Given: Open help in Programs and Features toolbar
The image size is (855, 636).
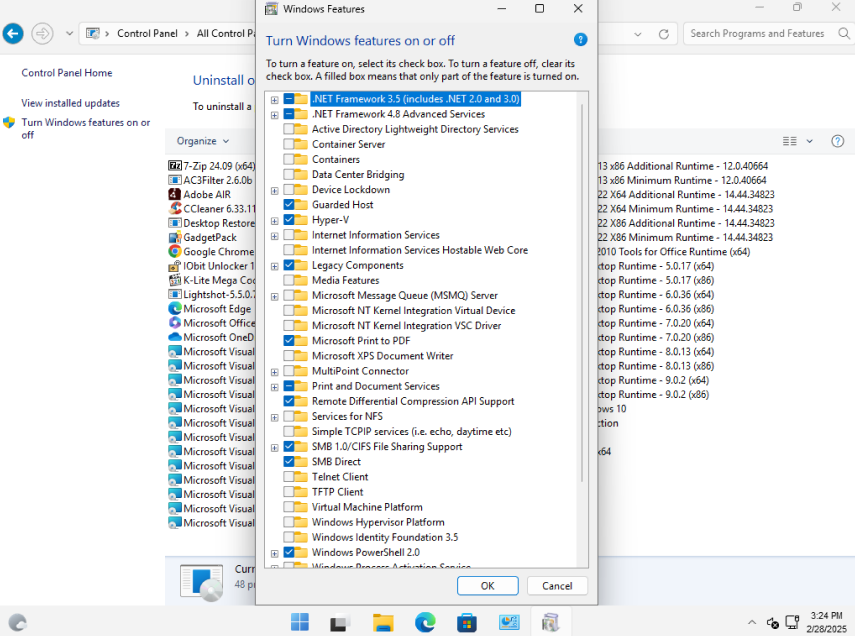Looking at the screenshot, I should tap(838, 141).
